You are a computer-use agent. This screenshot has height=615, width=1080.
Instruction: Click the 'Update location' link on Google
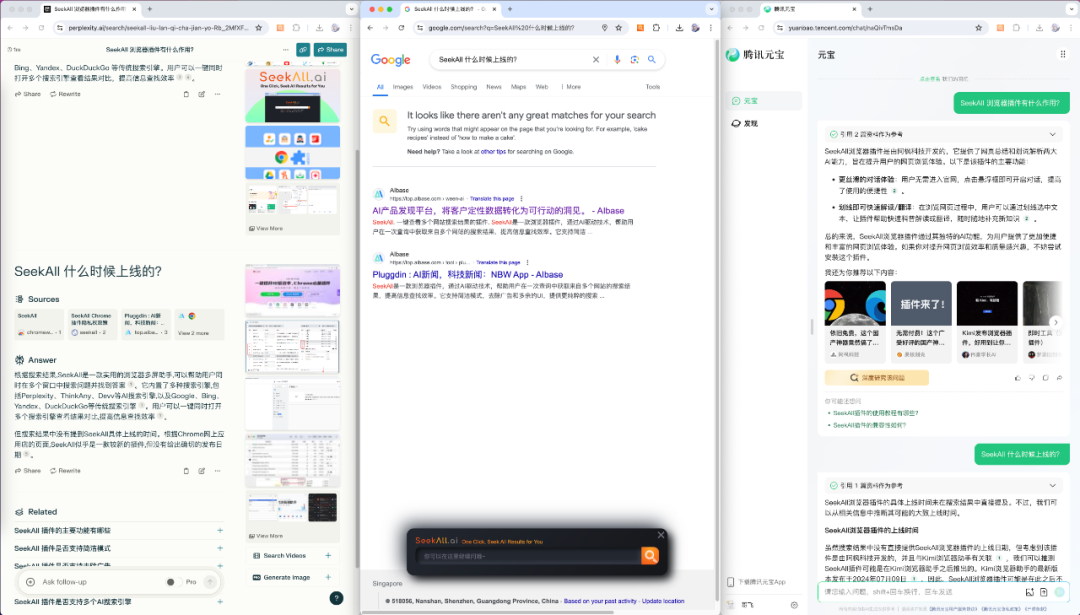pos(663,601)
